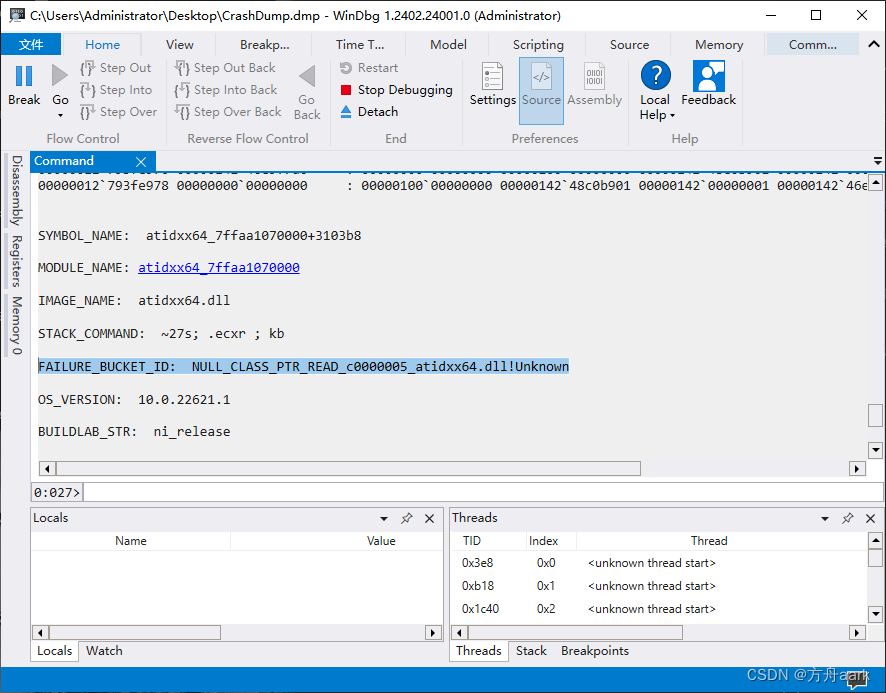Image resolution: width=886 pixels, height=693 pixels.
Task: Toggle Source mode preference
Action: [x=541, y=90]
